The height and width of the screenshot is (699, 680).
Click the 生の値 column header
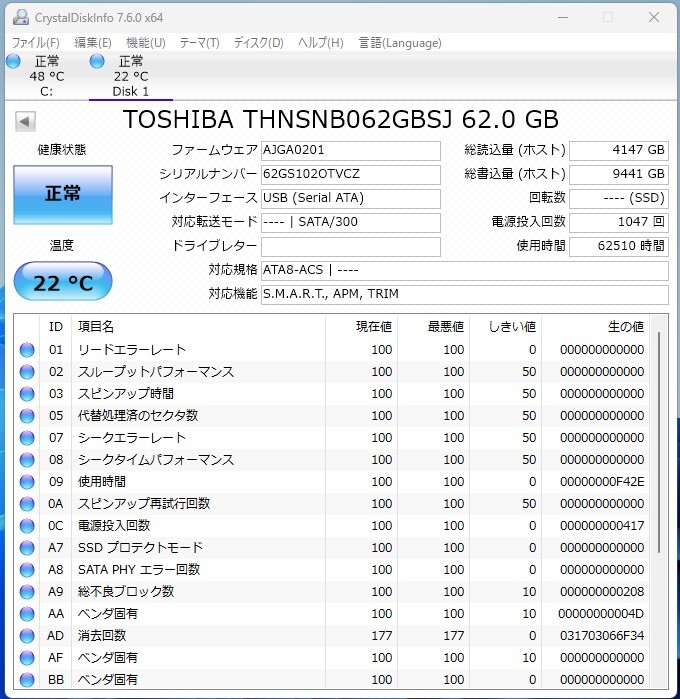[596, 327]
